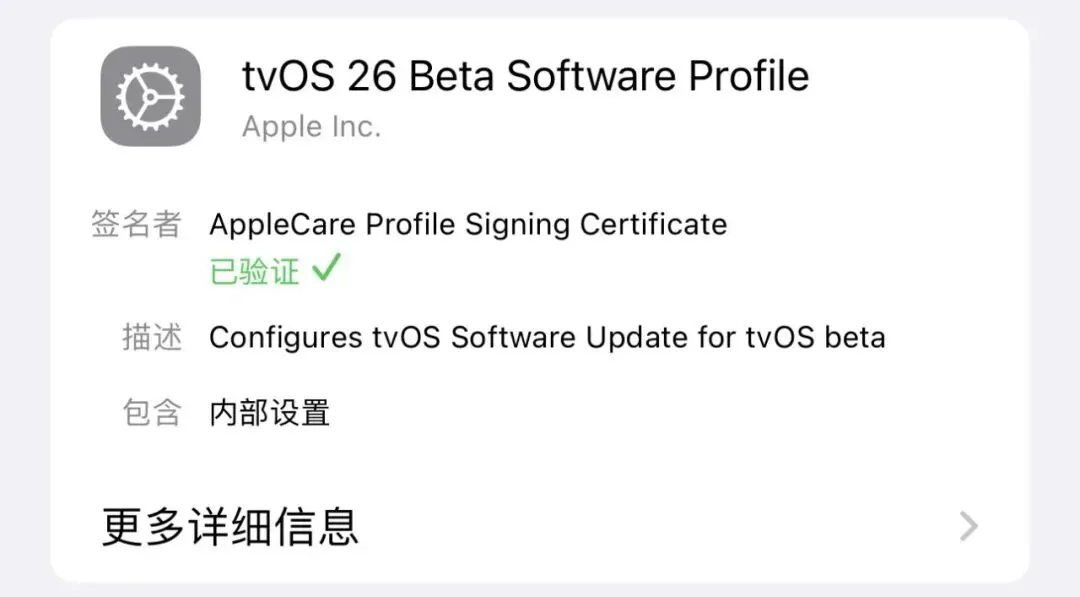Viewport: 1080px width, 597px height.
Task: Click the word AppleCare in the signer name
Action: [282, 224]
